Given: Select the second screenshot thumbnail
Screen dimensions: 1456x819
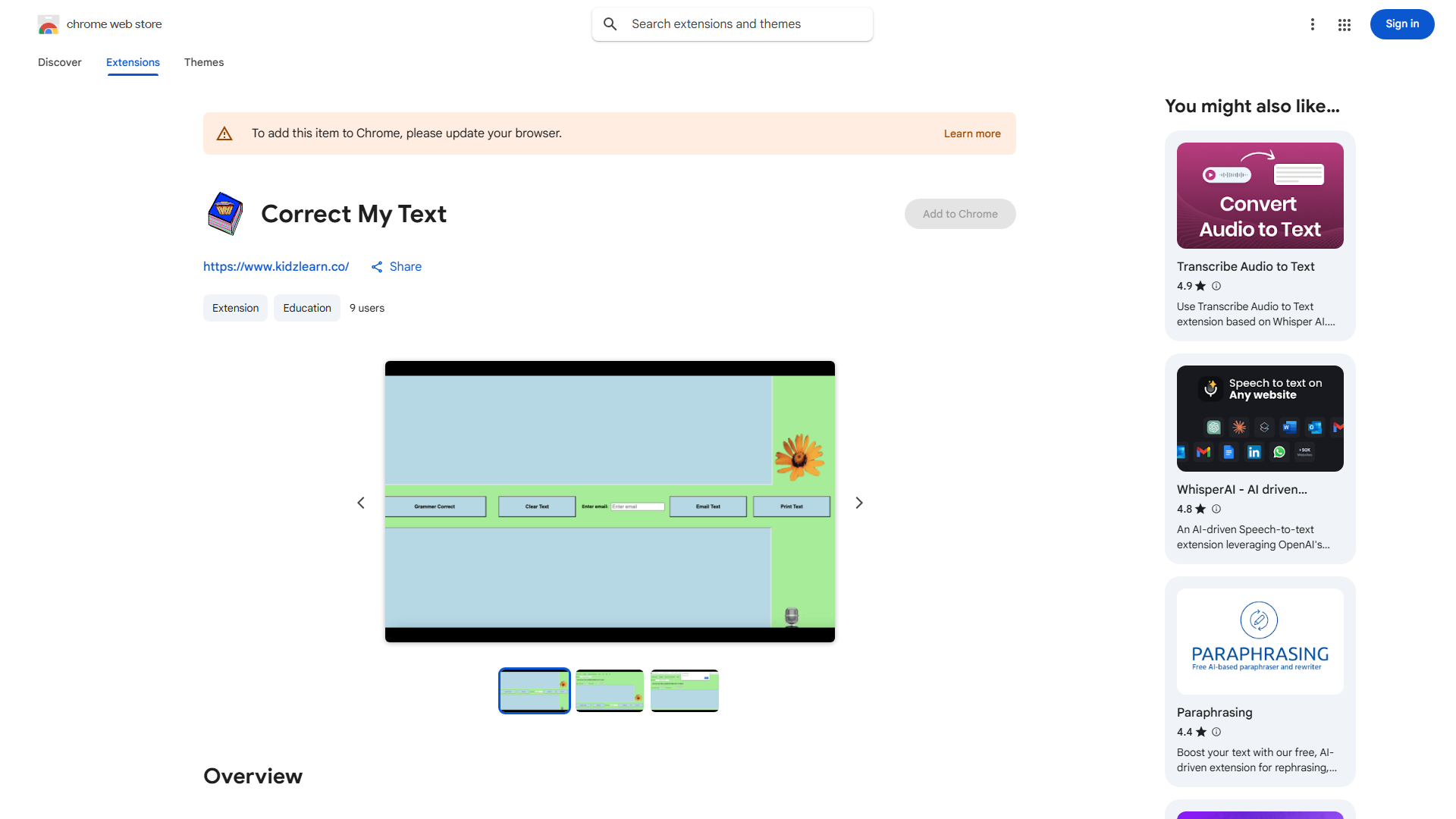Looking at the screenshot, I should click(x=609, y=690).
